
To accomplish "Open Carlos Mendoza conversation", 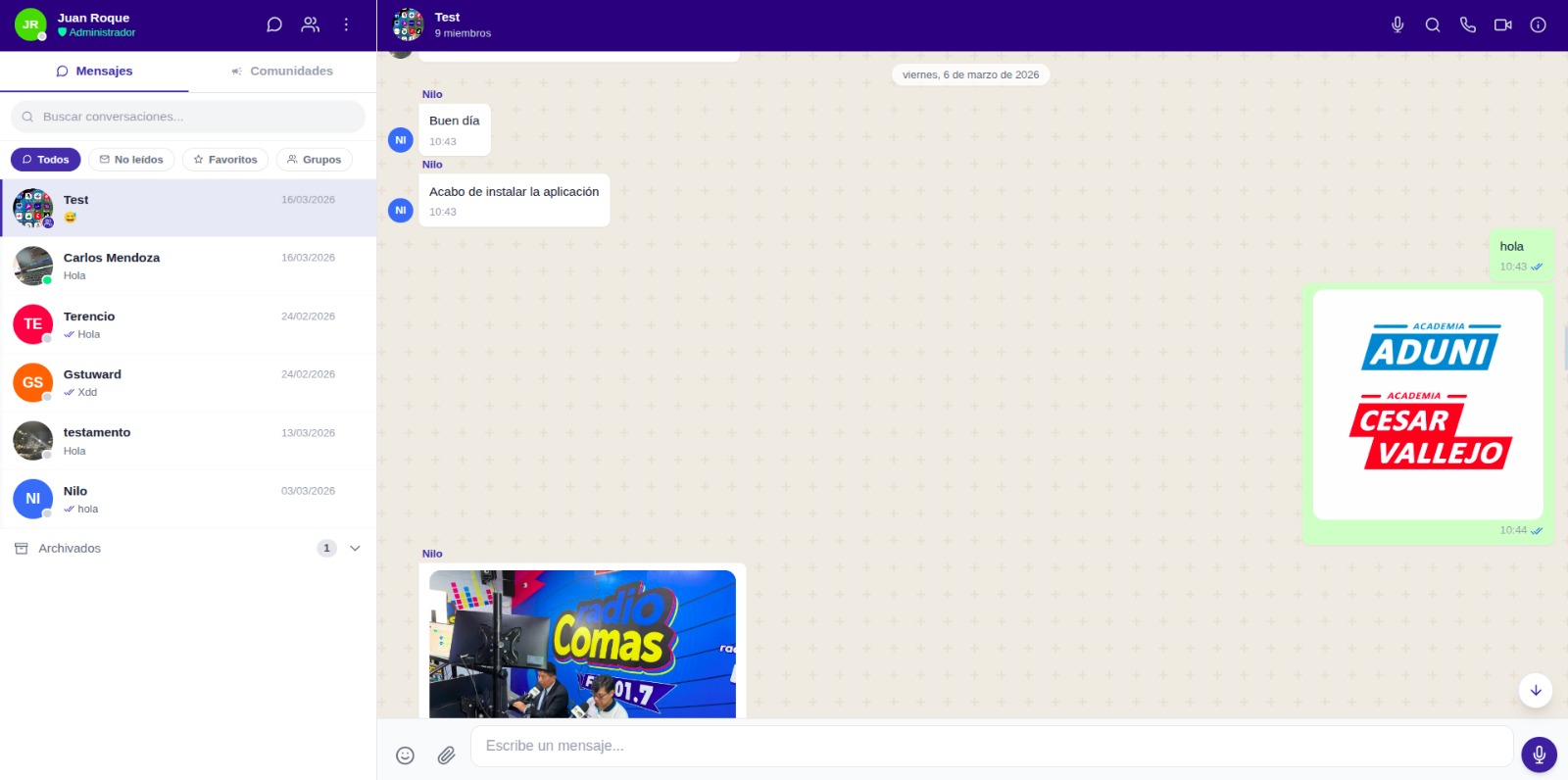I will [188, 266].
